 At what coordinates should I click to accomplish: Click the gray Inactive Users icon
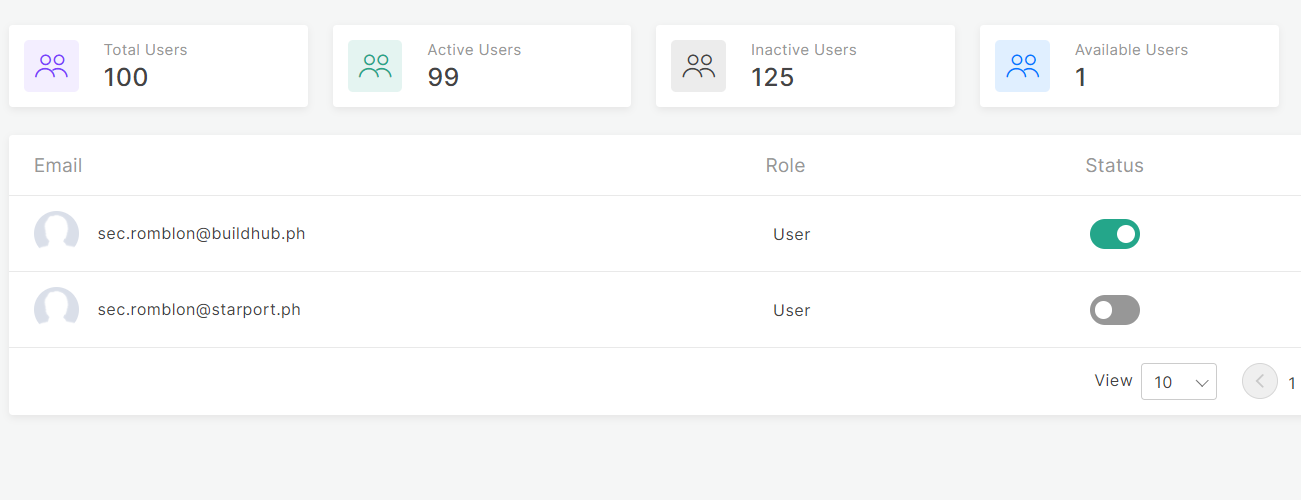tap(698, 66)
